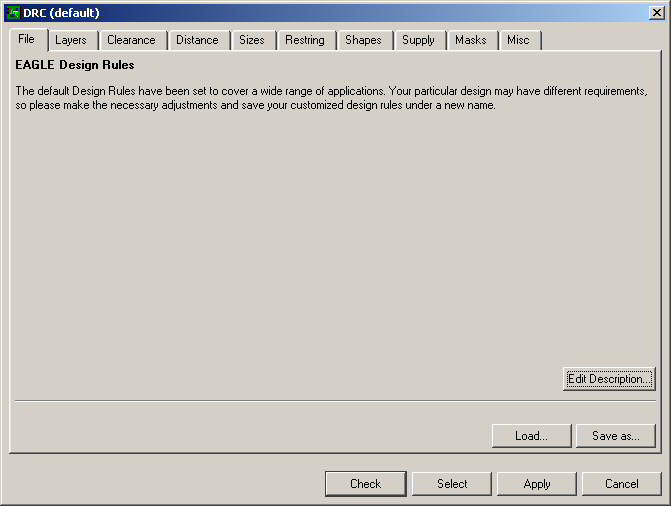The height and width of the screenshot is (506, 671).
Task: Click the Edit Description button
Action: [x=609, y=379]
